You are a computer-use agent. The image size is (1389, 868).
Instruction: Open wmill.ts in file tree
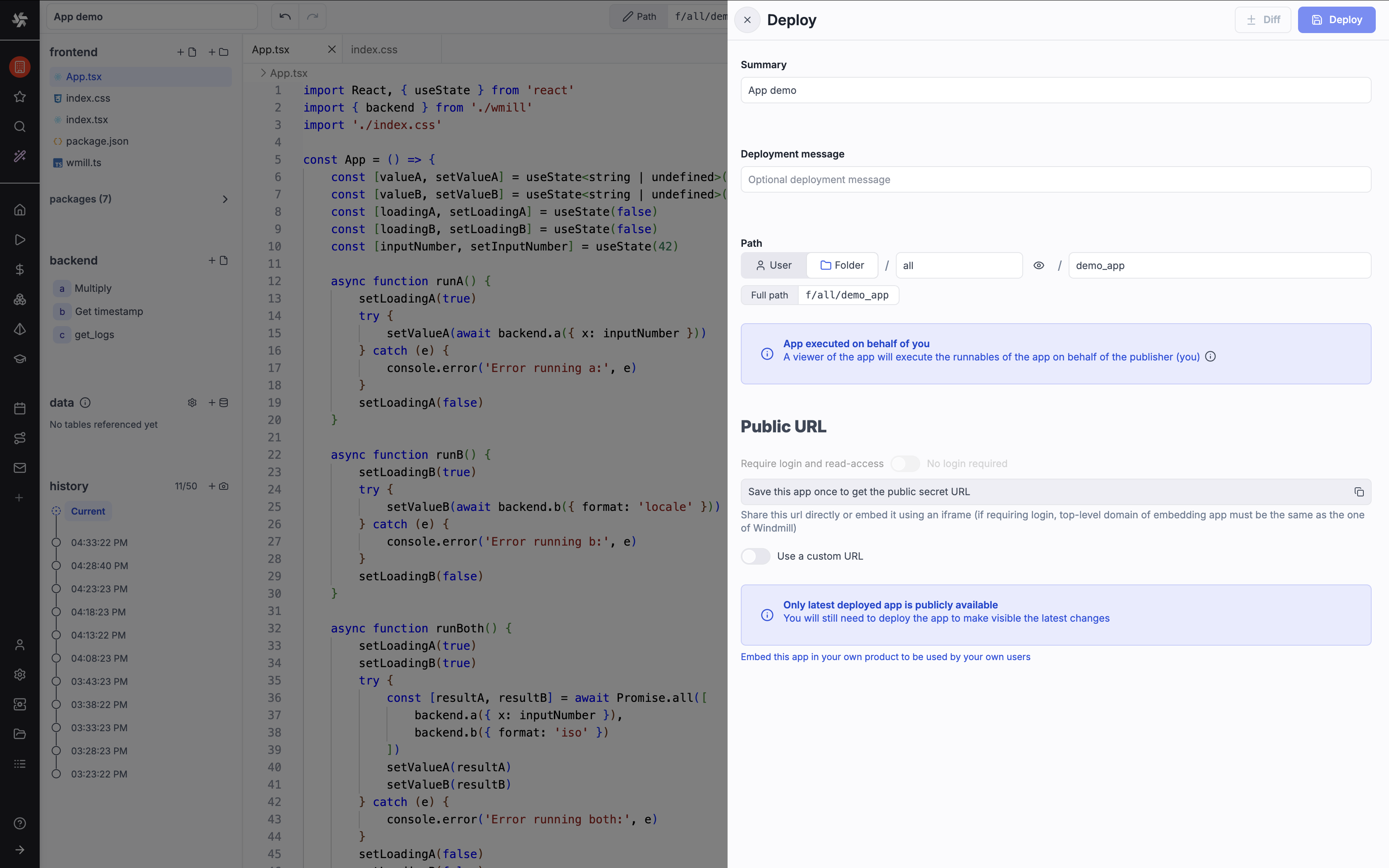click(x=83, y=163)
